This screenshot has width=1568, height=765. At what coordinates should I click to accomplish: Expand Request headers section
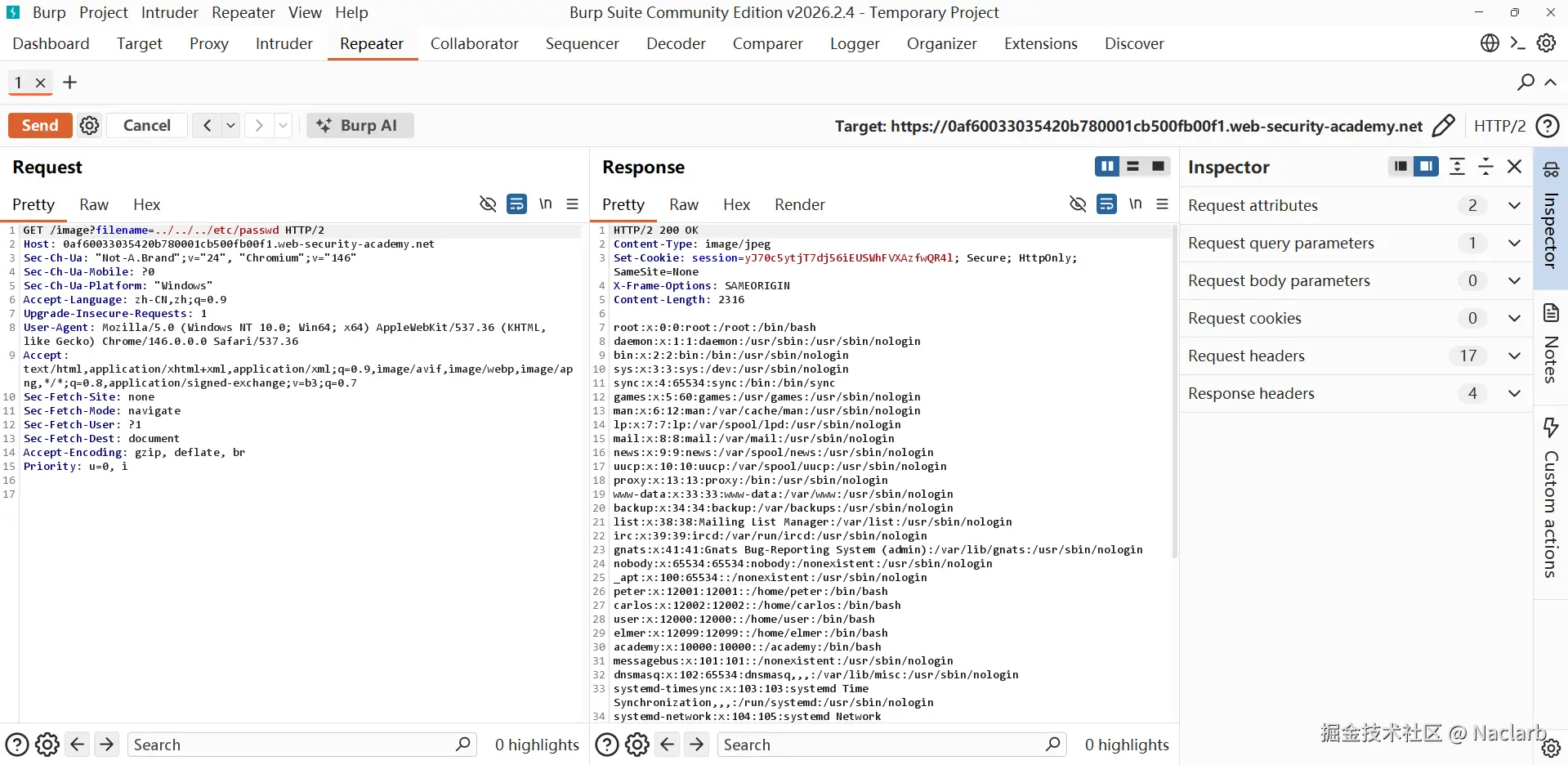(1514, 356)
